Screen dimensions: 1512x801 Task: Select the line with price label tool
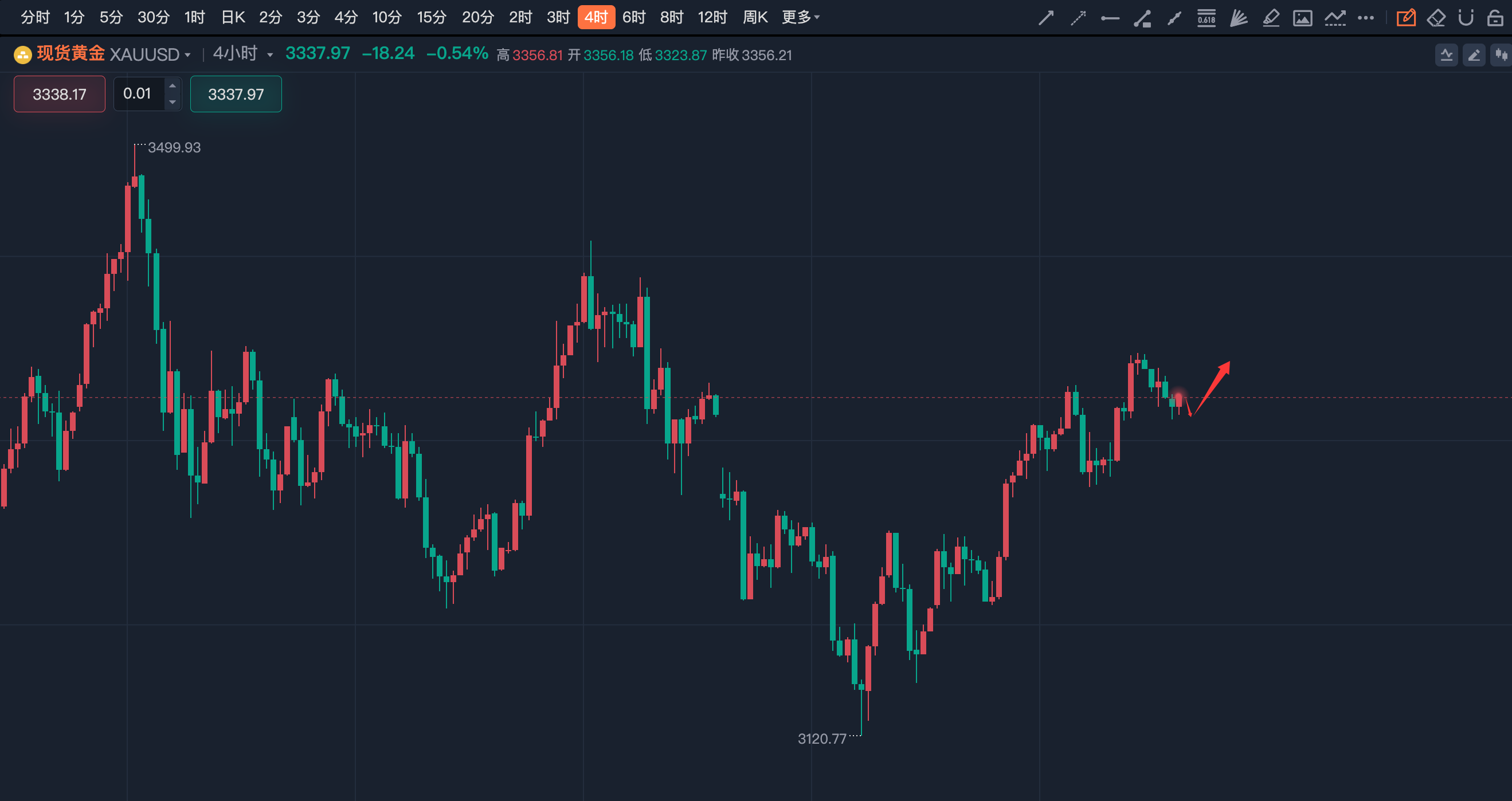[x=1142, y=18]
